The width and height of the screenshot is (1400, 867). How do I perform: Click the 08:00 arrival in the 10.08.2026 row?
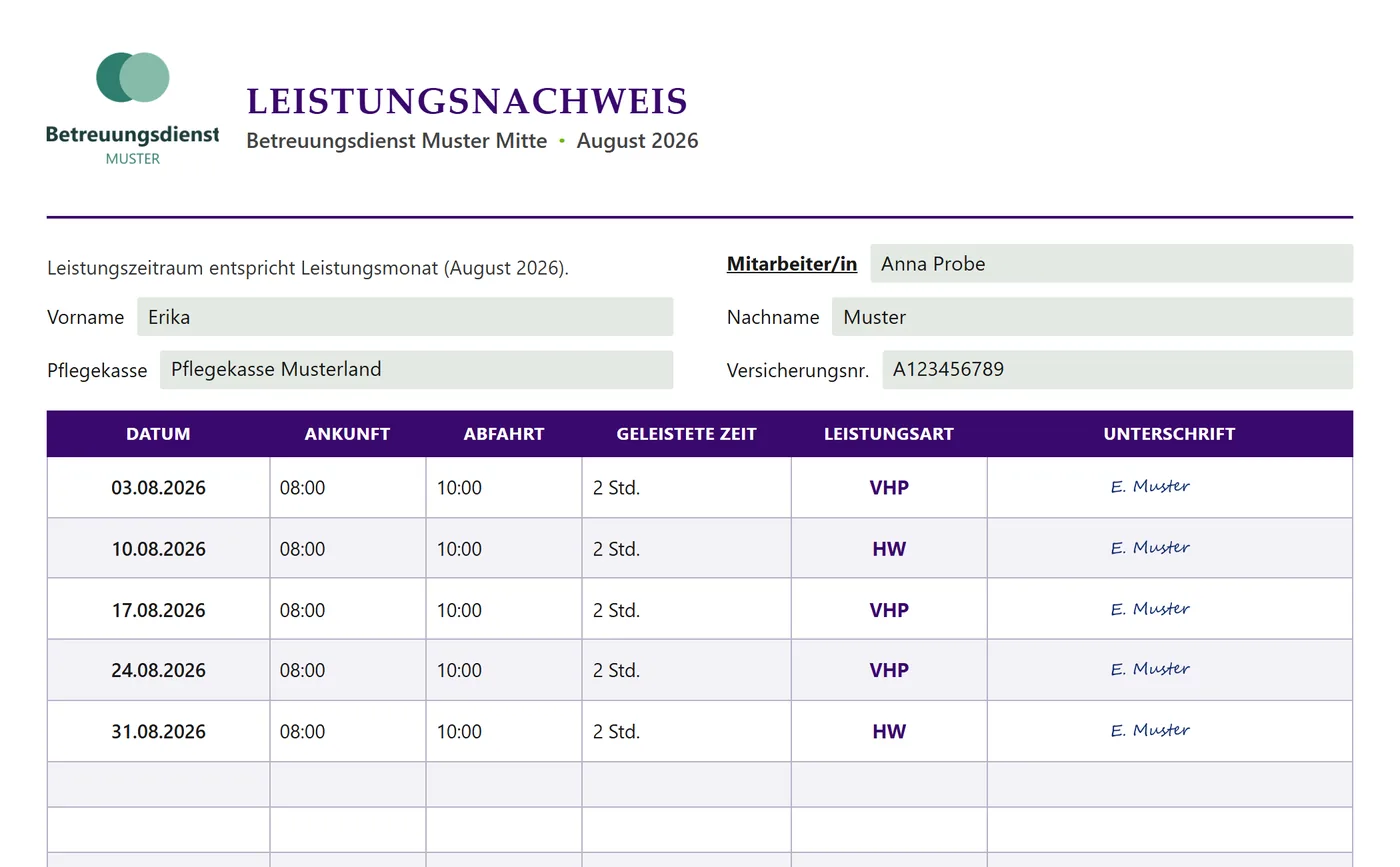click(302, 549)
